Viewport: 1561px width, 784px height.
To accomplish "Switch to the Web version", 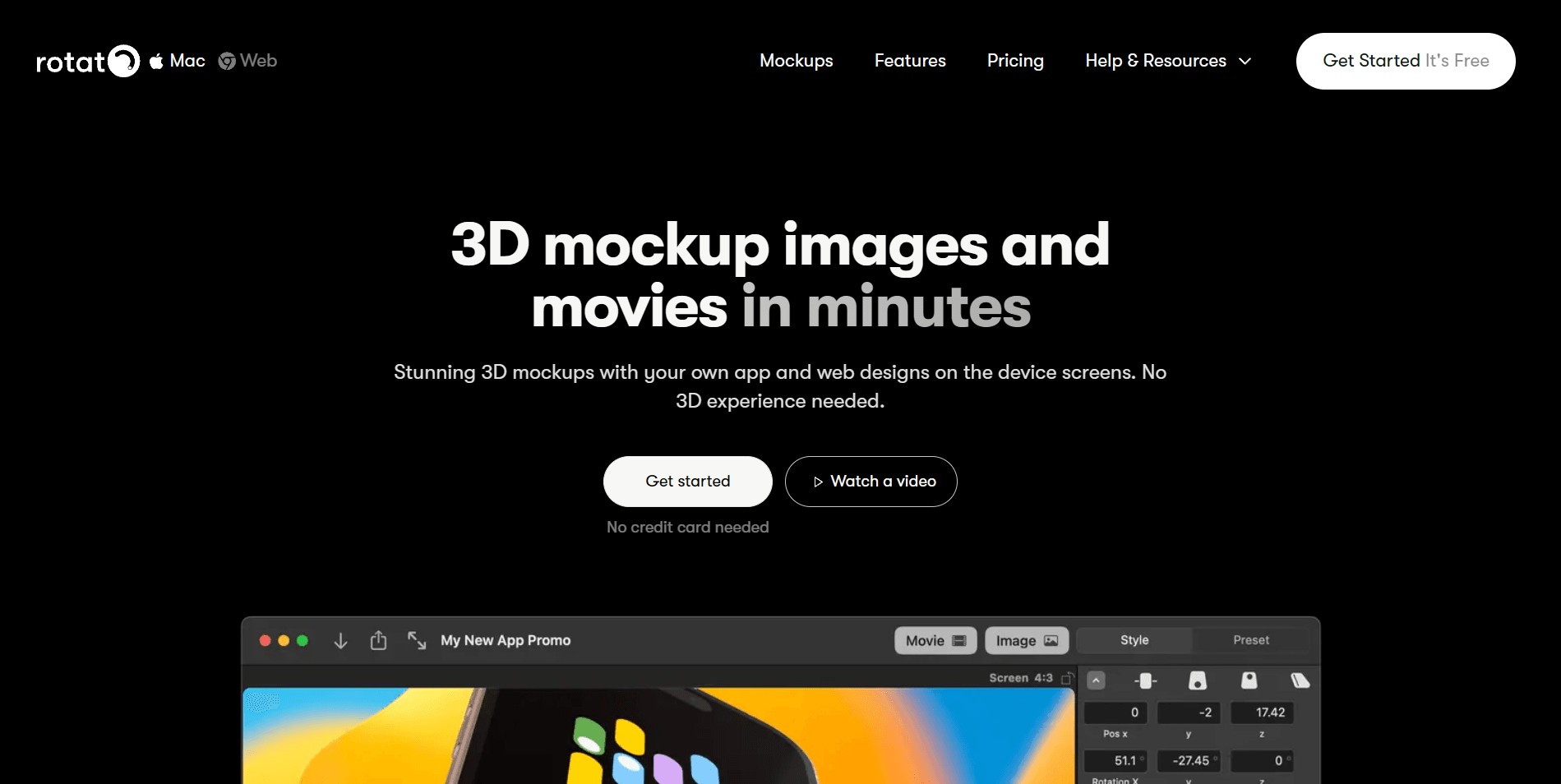I will [248, 61].
